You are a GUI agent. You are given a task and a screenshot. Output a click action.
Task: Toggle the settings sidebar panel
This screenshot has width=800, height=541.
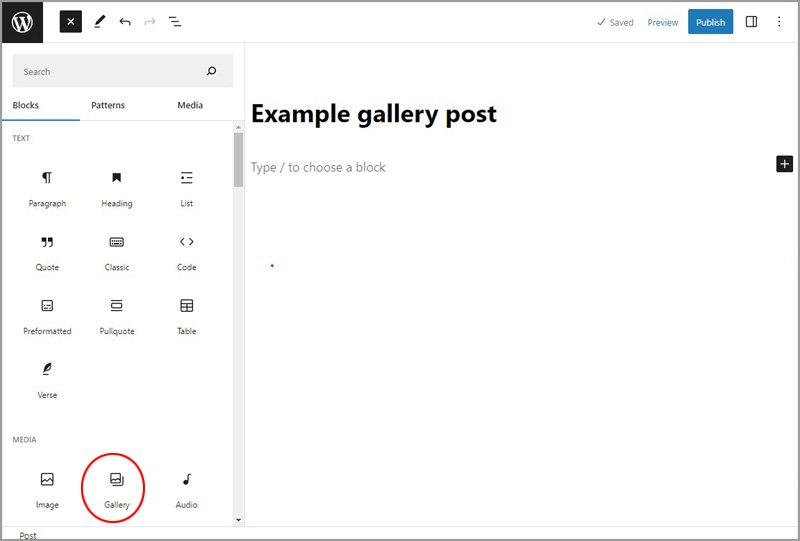(751, 22)
